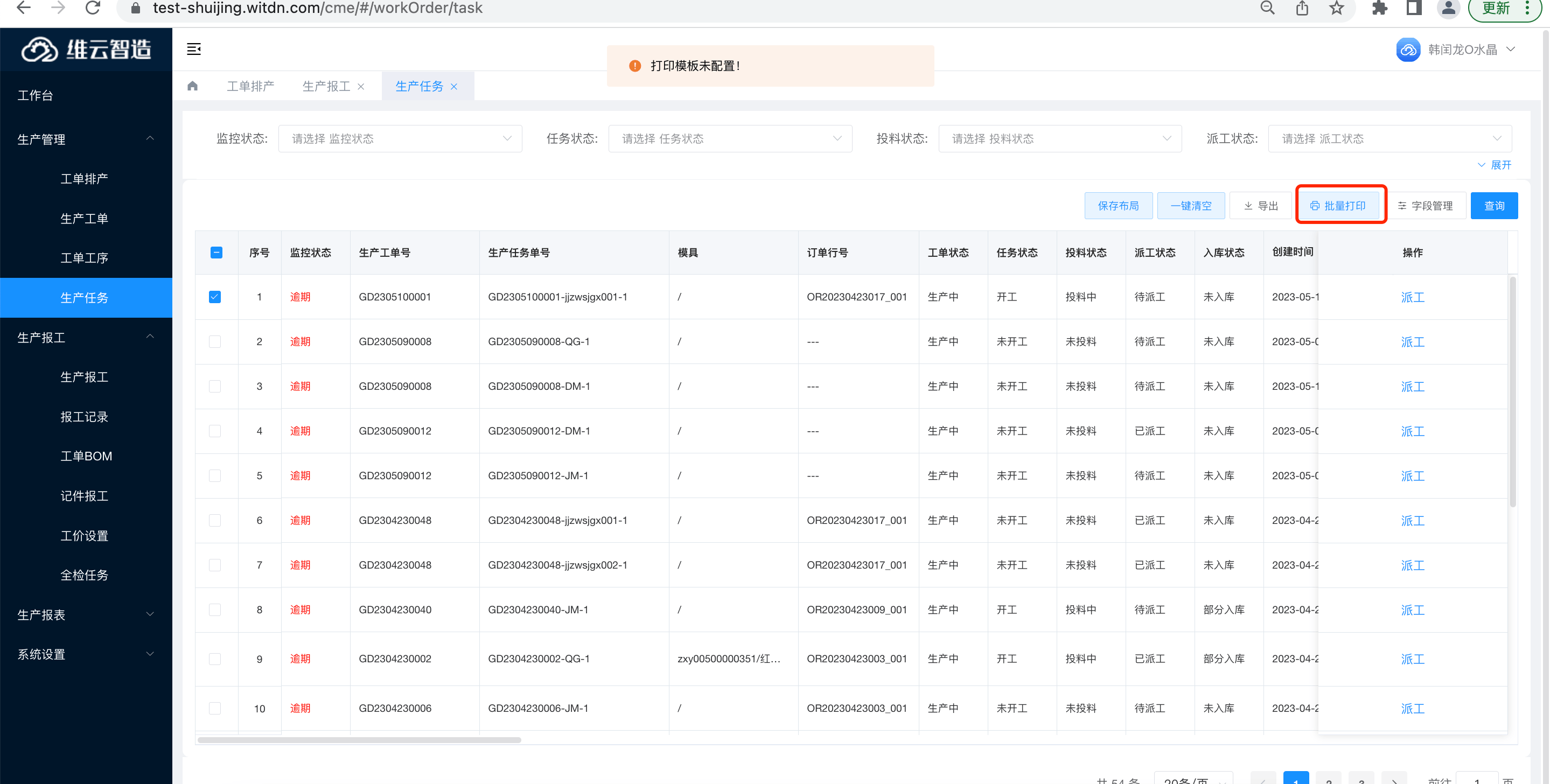
Task: Click 派工 link for row 1
Action: (x=1412, y=297)
